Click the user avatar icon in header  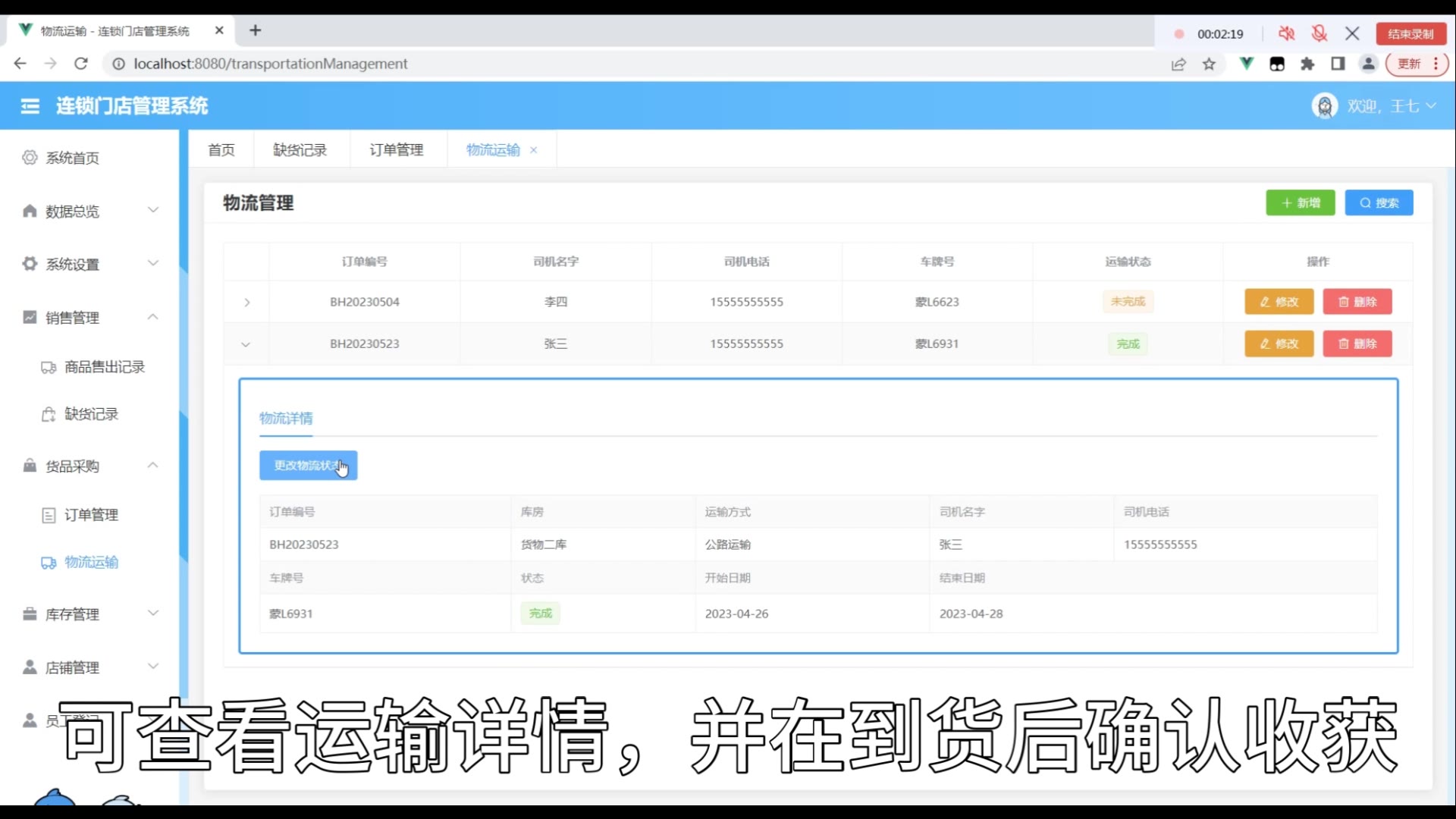pyautogui.click(x=1324, y=106)
